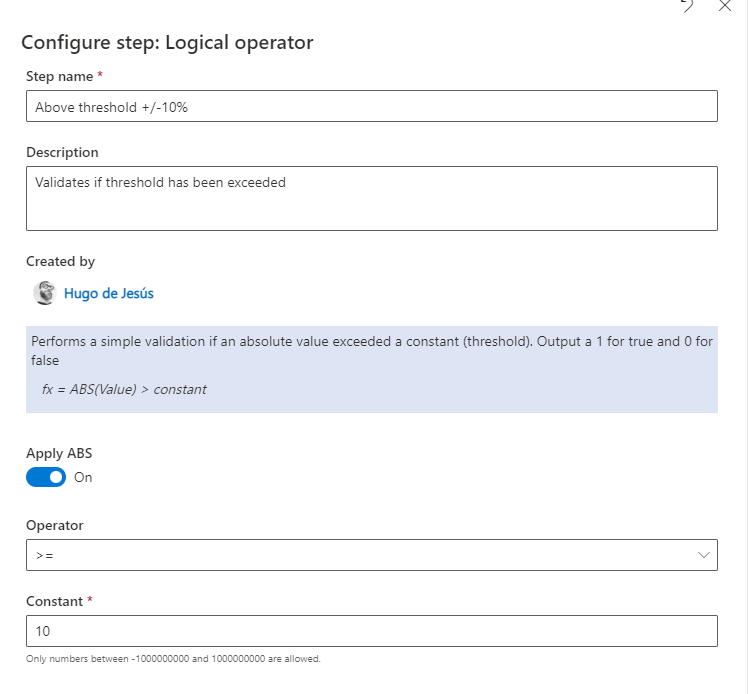Image resolution: width=748 pixels, height=694 pixels.
Task: Close the Configure step panel
Action: 725,5
